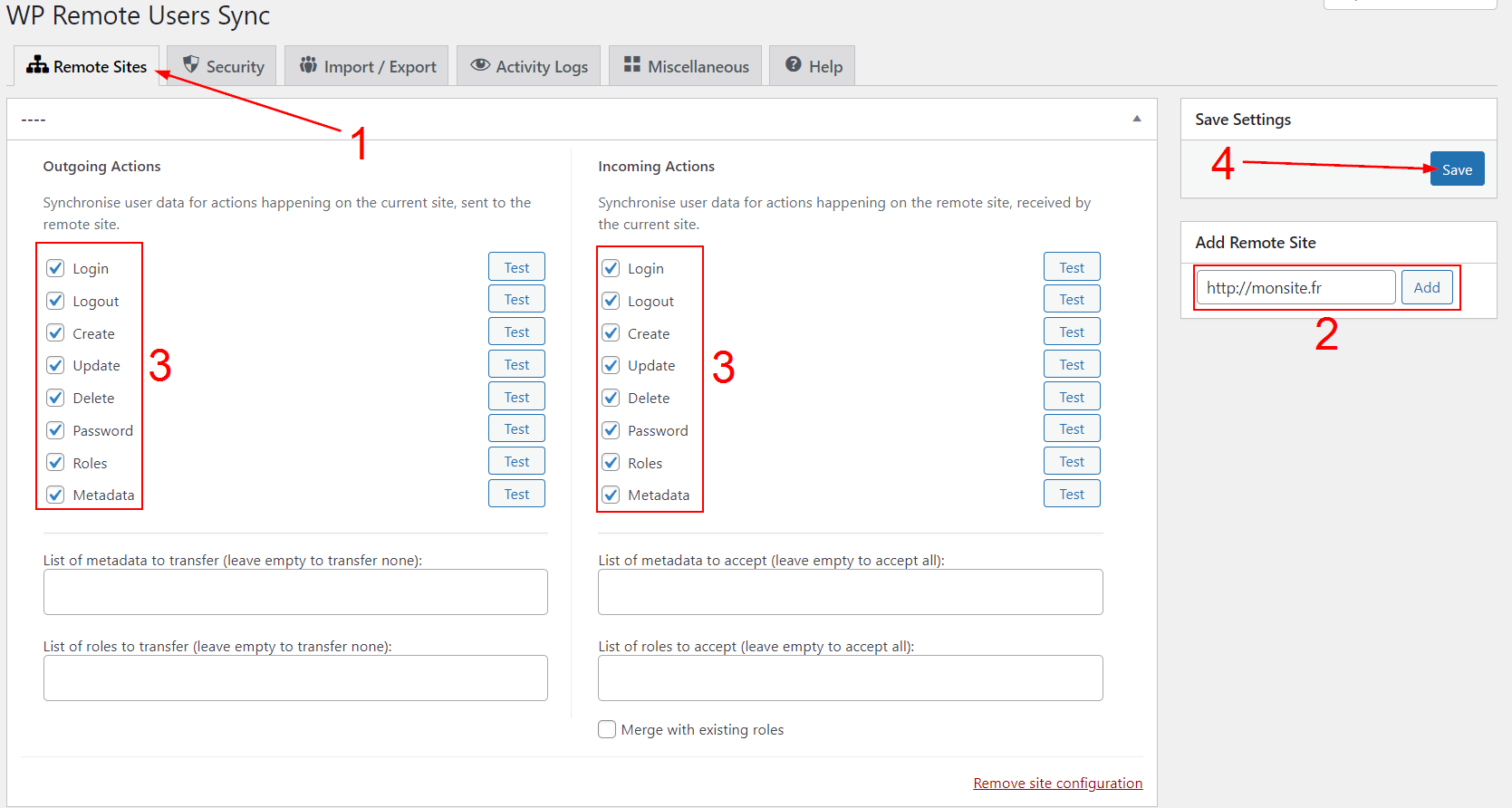This screenshot has height=808, width=1512.
Task: Toggle the outgoing Metadata checkbox
Action: tap(56, 495)
